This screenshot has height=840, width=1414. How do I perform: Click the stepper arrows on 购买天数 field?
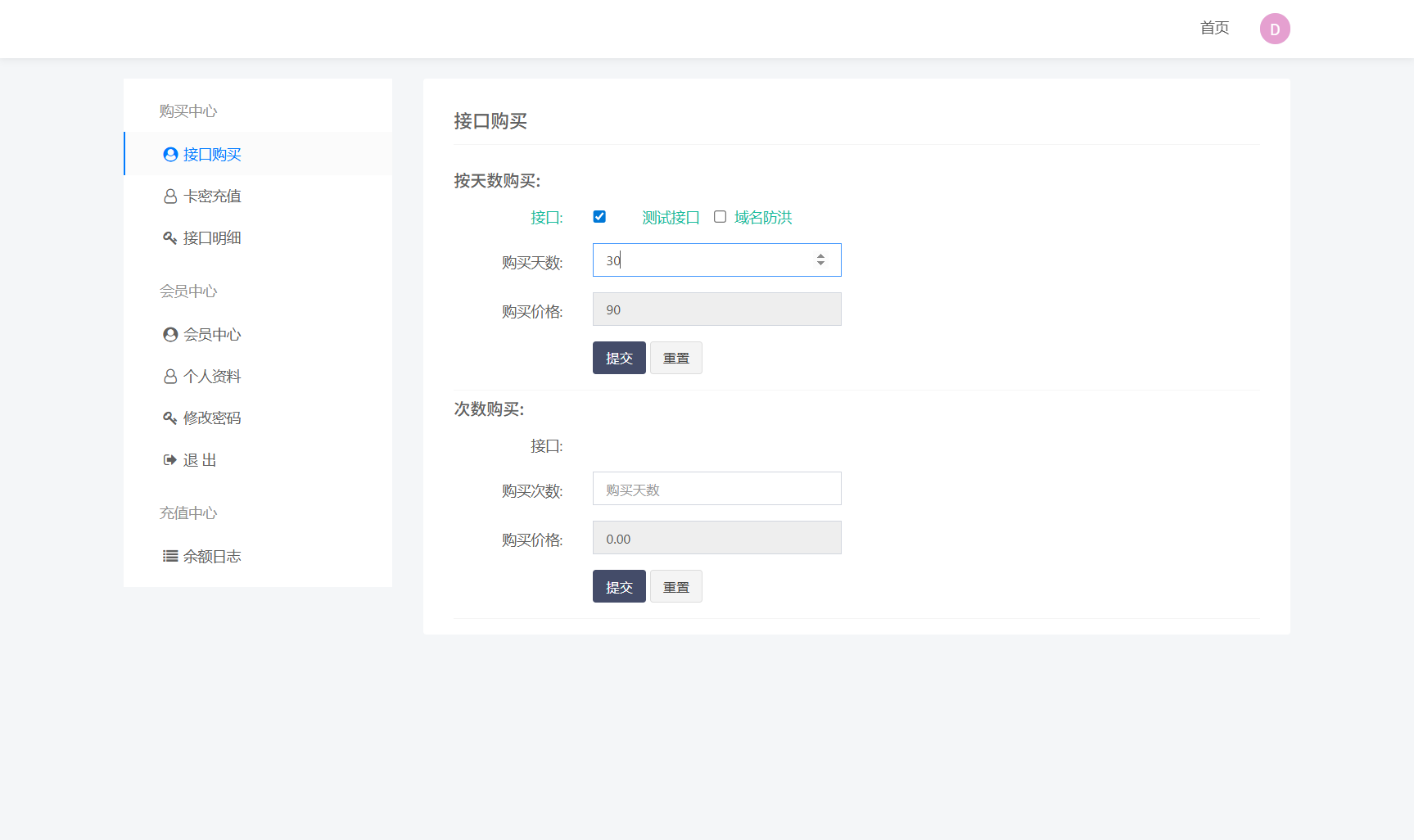click(x=820, y=260)
